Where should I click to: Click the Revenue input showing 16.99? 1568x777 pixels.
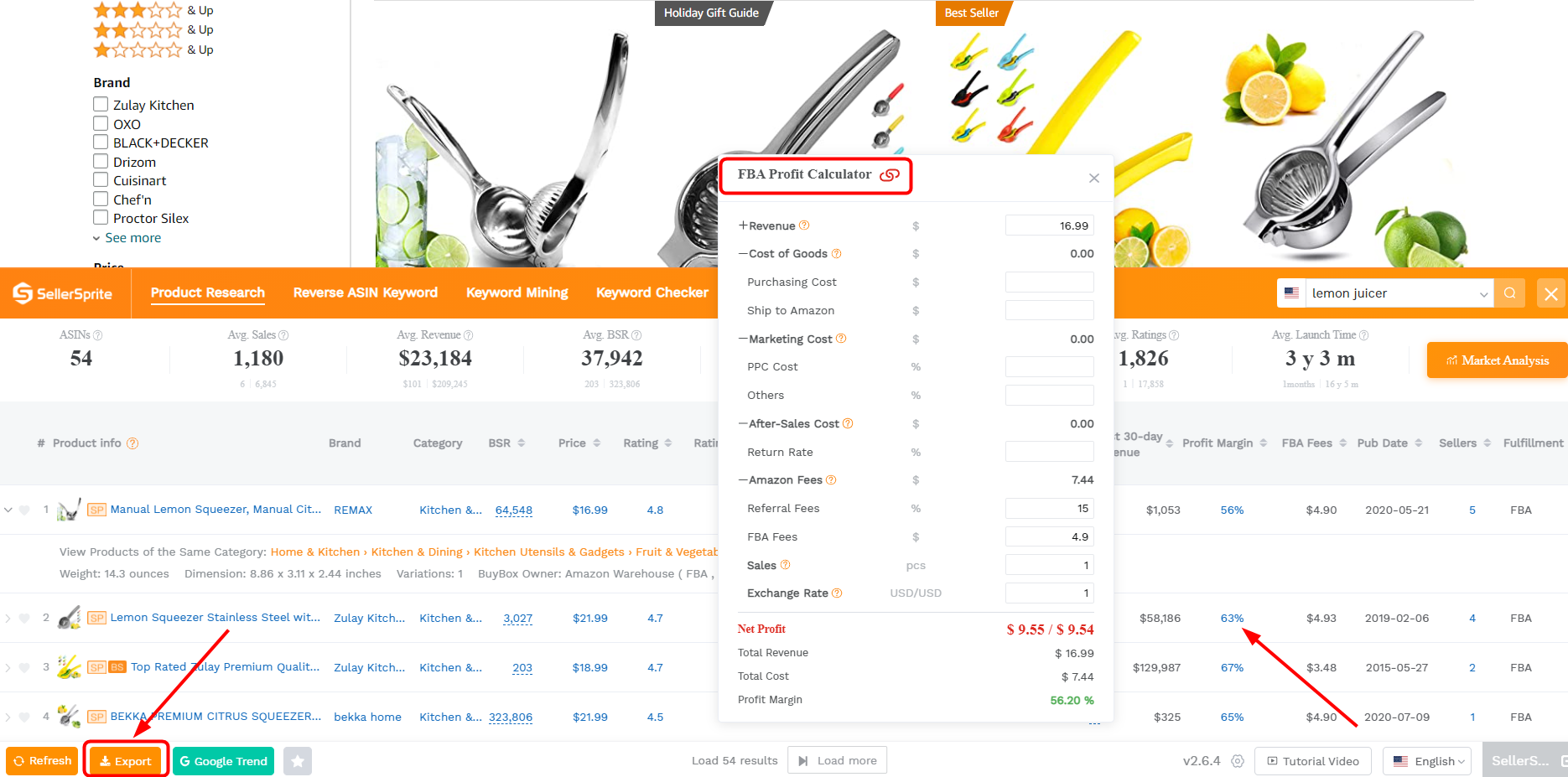[1050, 225]
